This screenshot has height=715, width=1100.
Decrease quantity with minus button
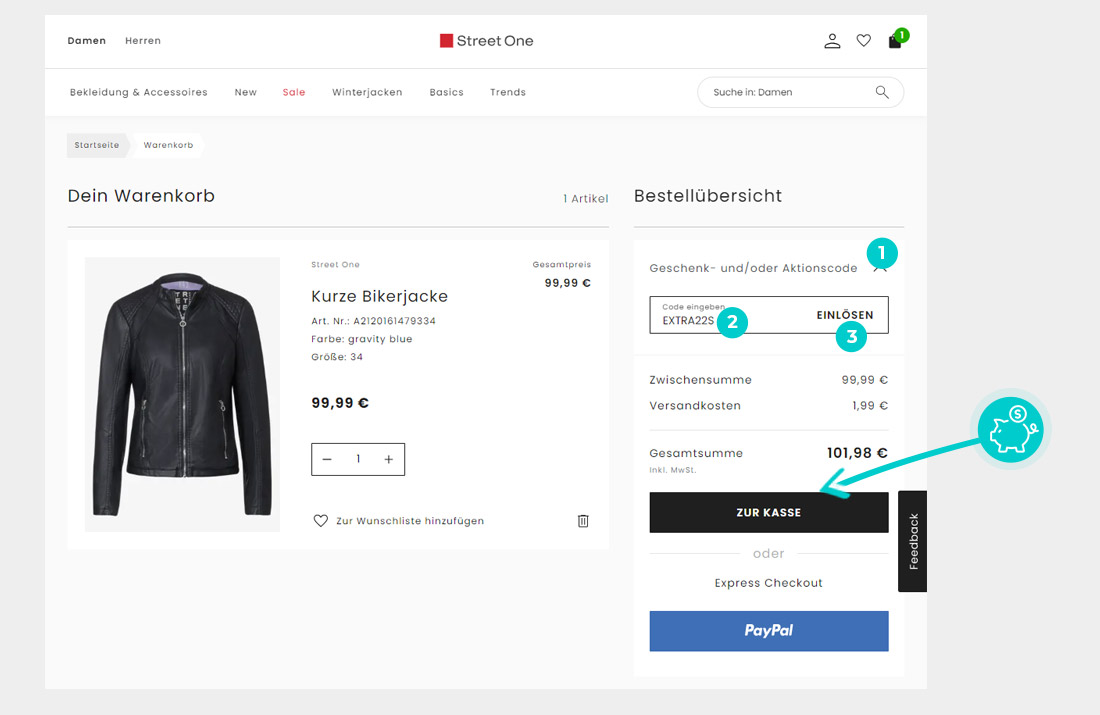tap(327, 460)
